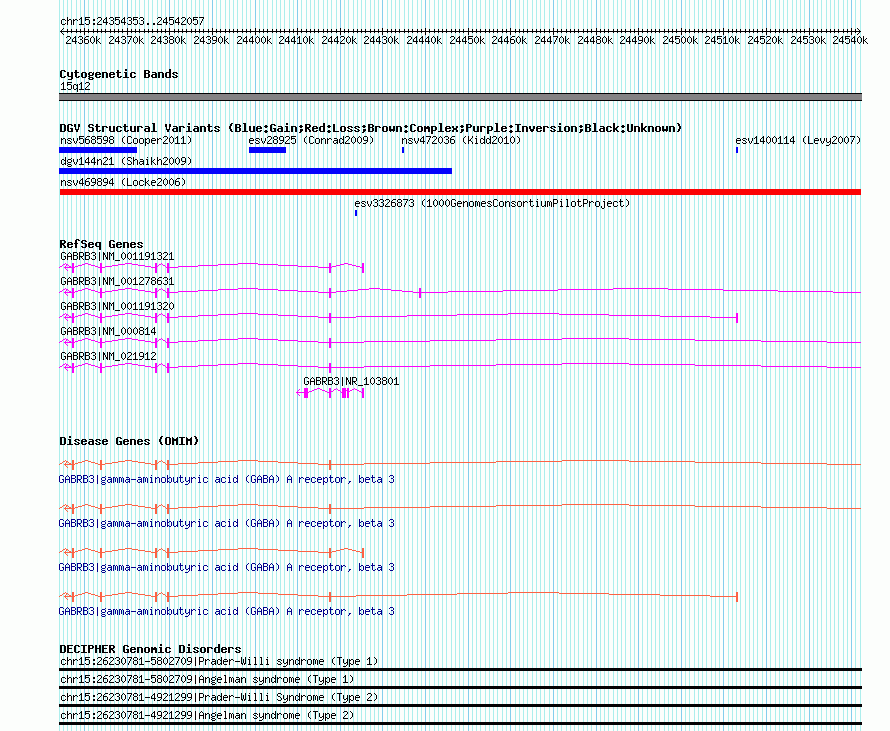Select the esv28925 (Conrad2009) blue variant bar
The width and height of the screenshot is (890, 731).
[x=267, y=150]
